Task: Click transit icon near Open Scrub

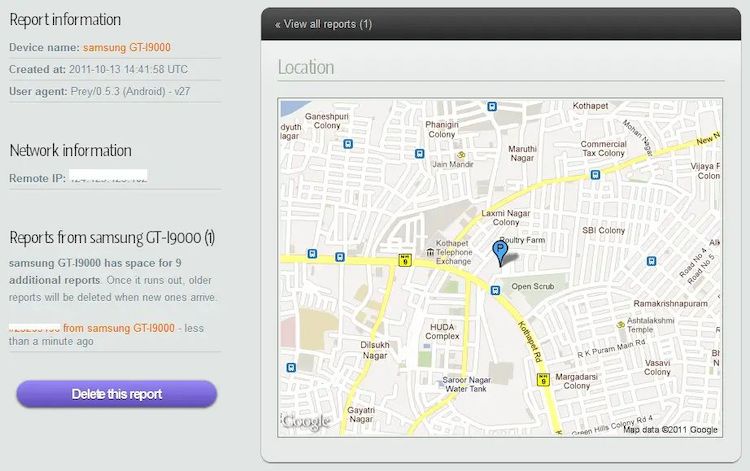Action: coord(496,290)
